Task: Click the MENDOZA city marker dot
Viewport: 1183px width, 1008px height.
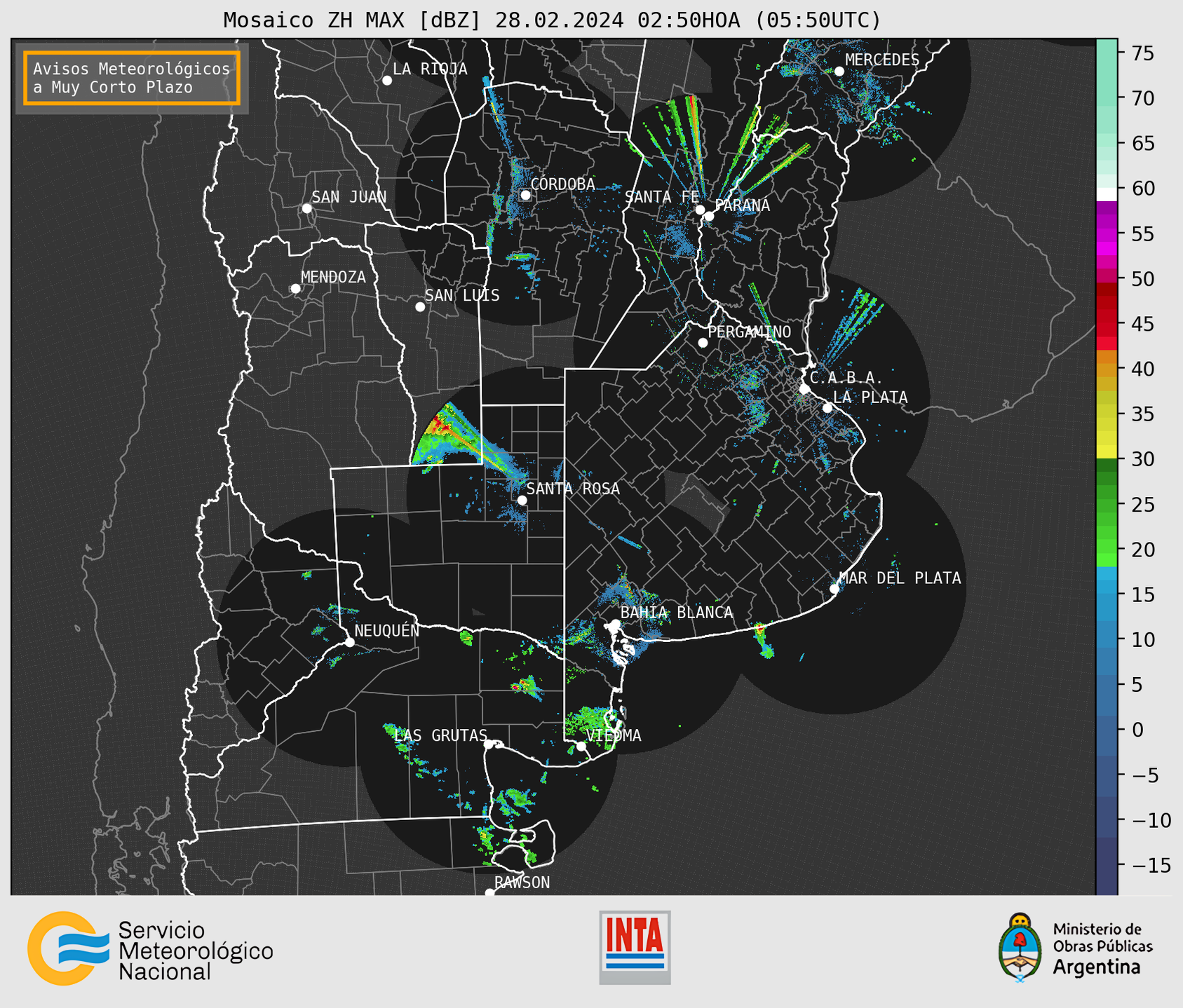Action: point(295,289)
